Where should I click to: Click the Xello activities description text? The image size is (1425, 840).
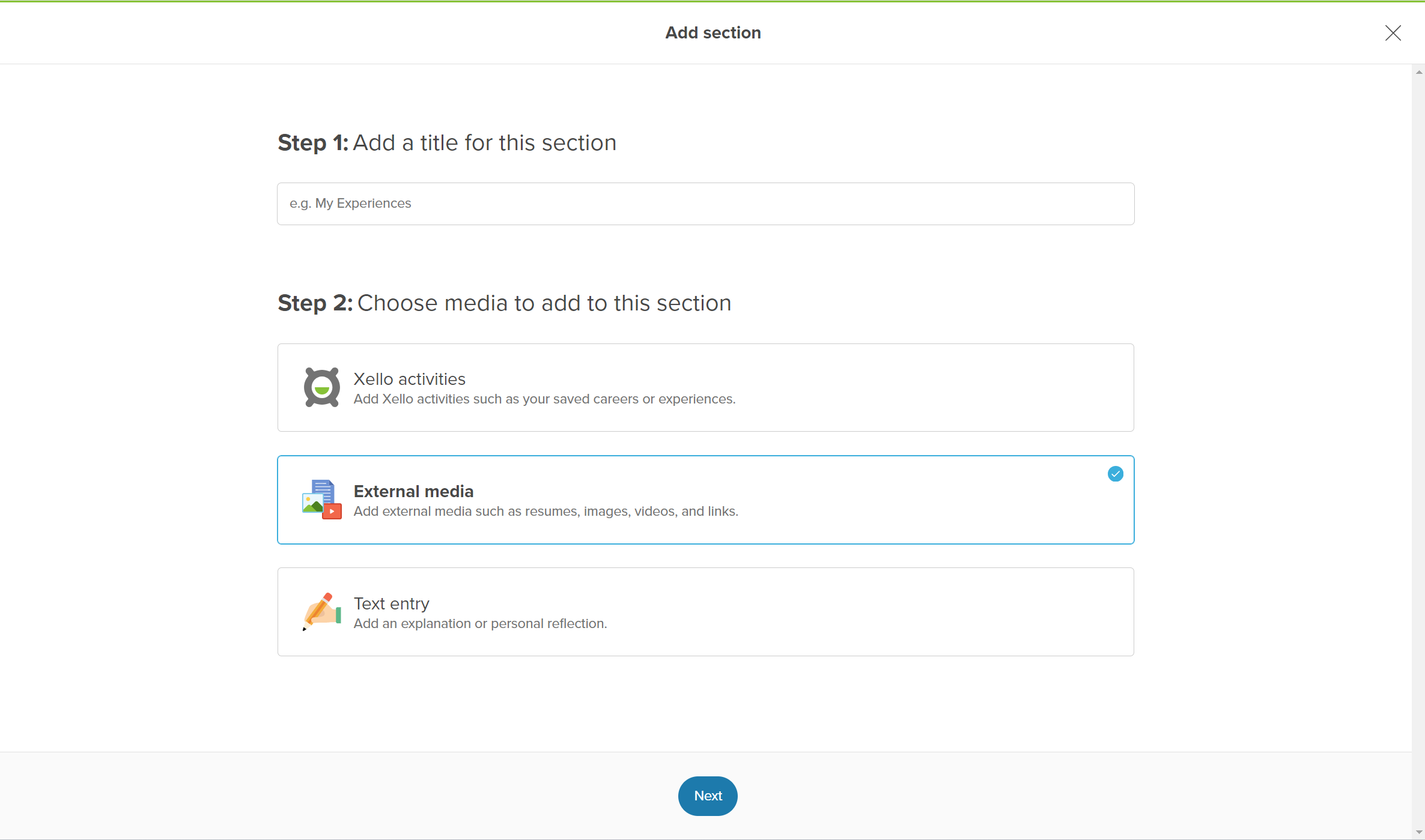tap(544, 399)
